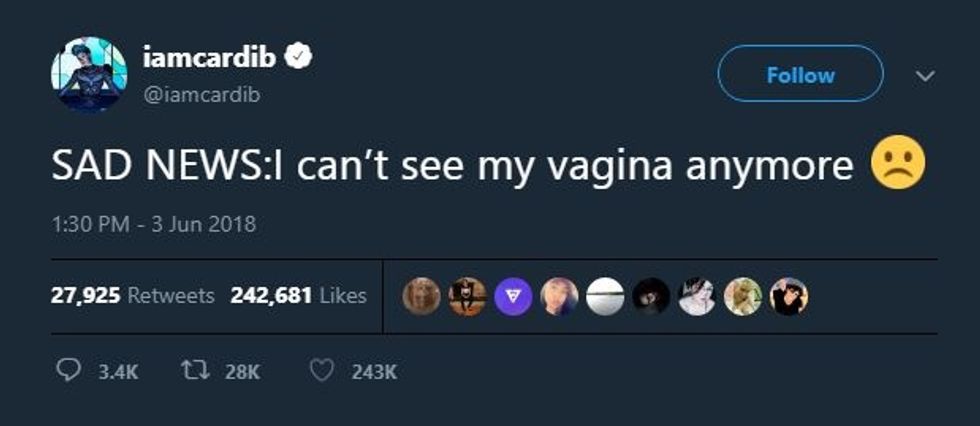
Task: Click the reply speech bubble icon
Action: pos(67,371)
